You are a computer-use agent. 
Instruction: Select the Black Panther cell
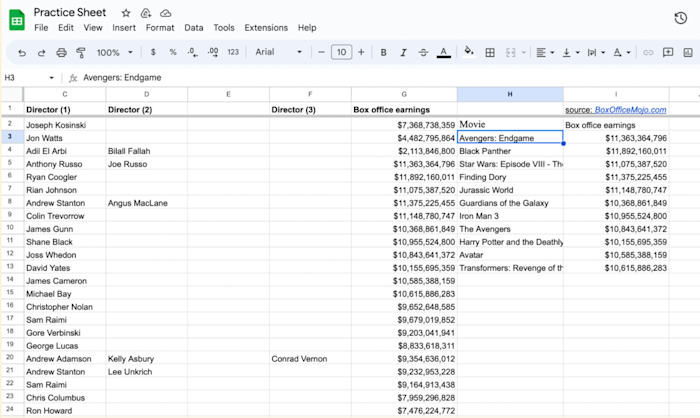pyautogui.click(x=510, y=151)
